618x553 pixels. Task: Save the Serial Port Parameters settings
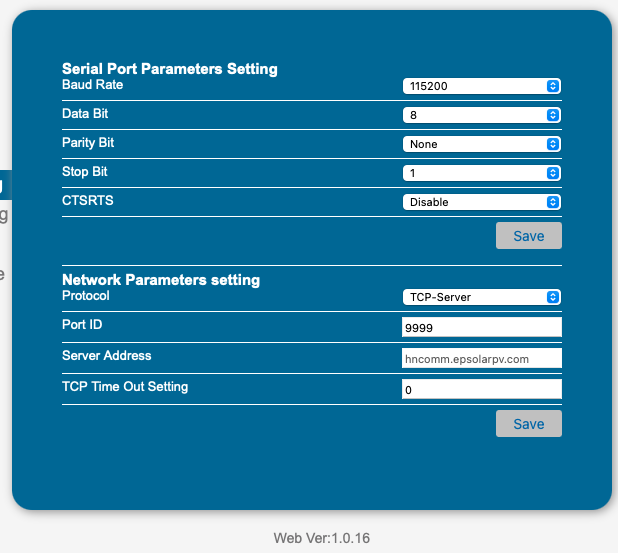pos(528,236)
